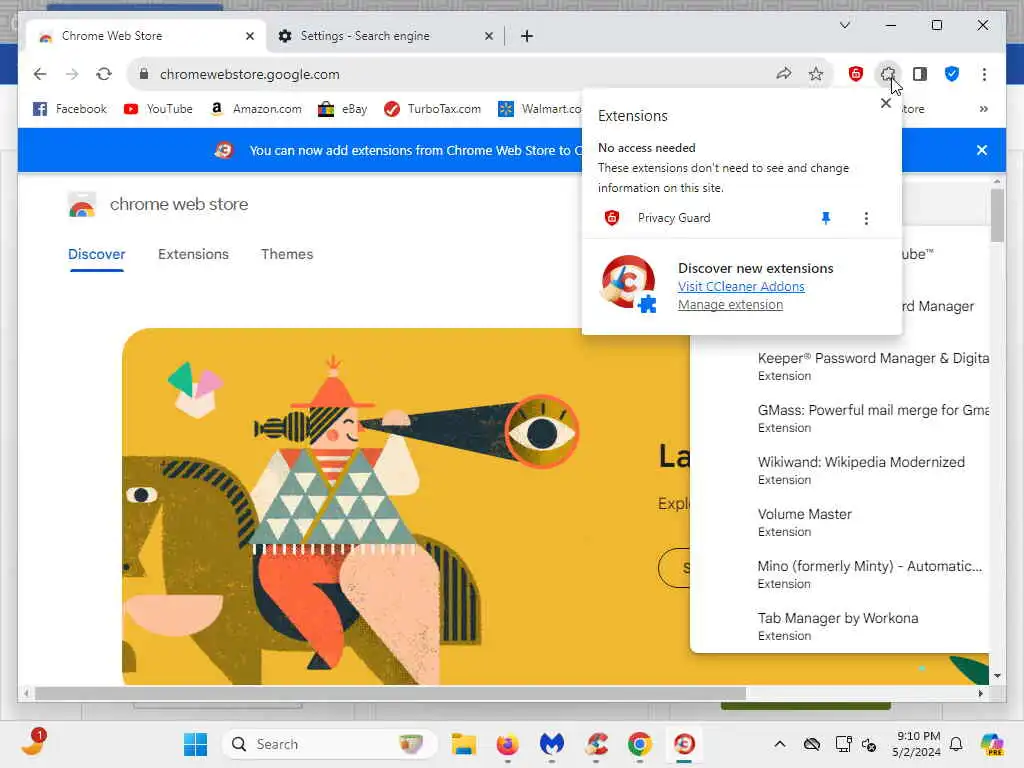Open Google Chrome from the taskbar
Viewport: 1024px width, 768px height.
pos(640,744)
